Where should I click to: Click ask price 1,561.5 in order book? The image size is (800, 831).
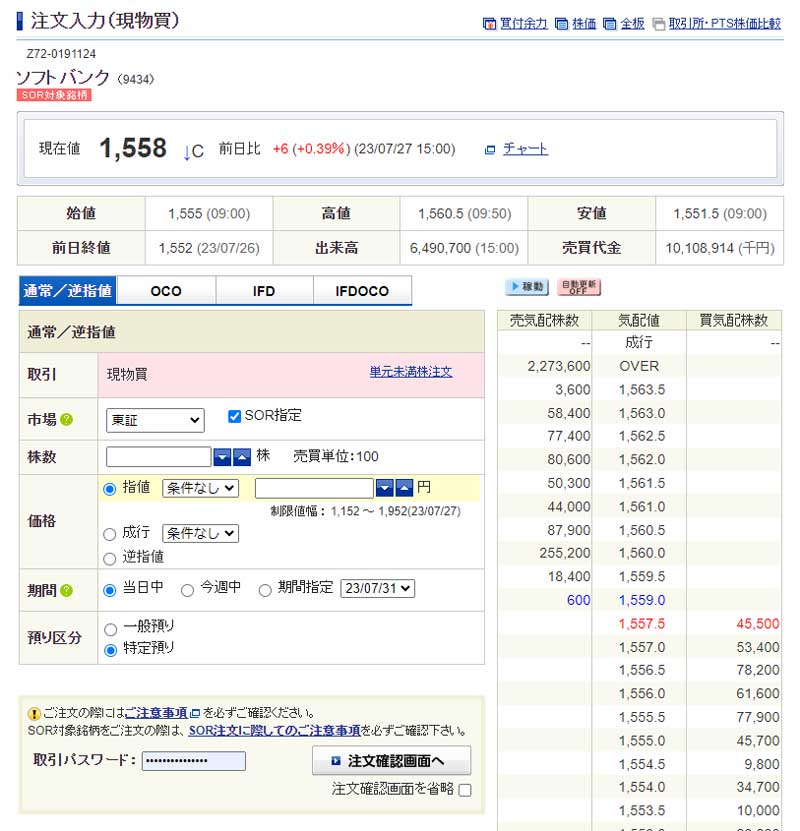click(642, 483)
